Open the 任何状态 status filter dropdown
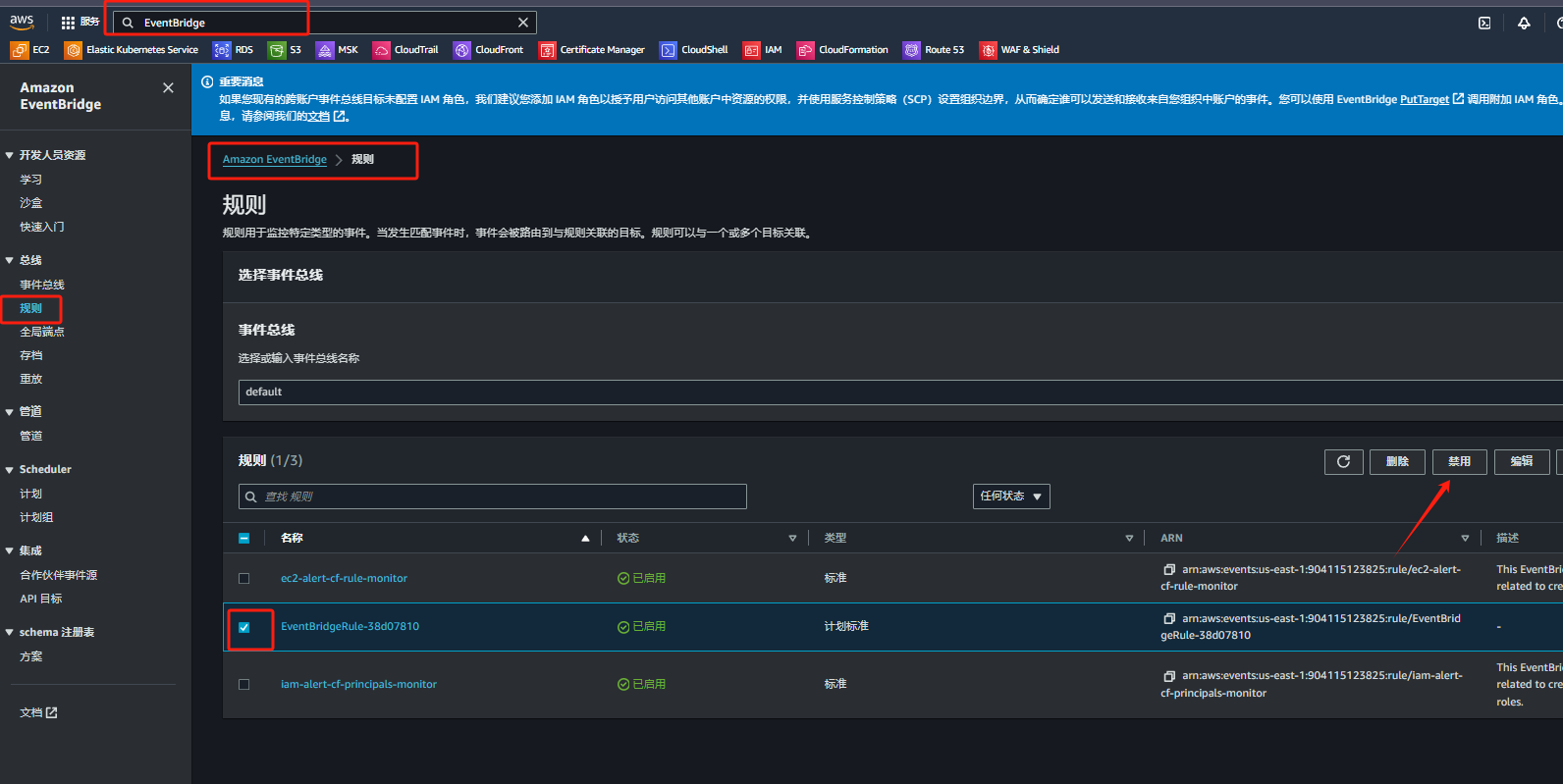 (1011, 497)
